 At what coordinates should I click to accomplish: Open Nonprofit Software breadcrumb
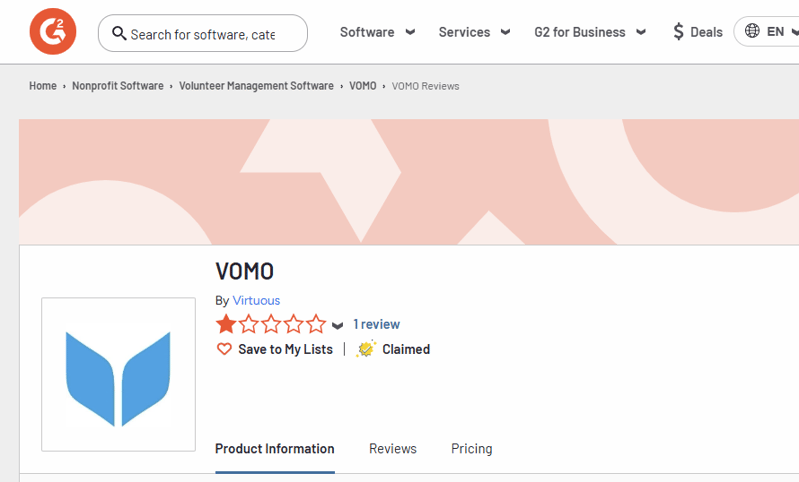[x=118, y=86]
